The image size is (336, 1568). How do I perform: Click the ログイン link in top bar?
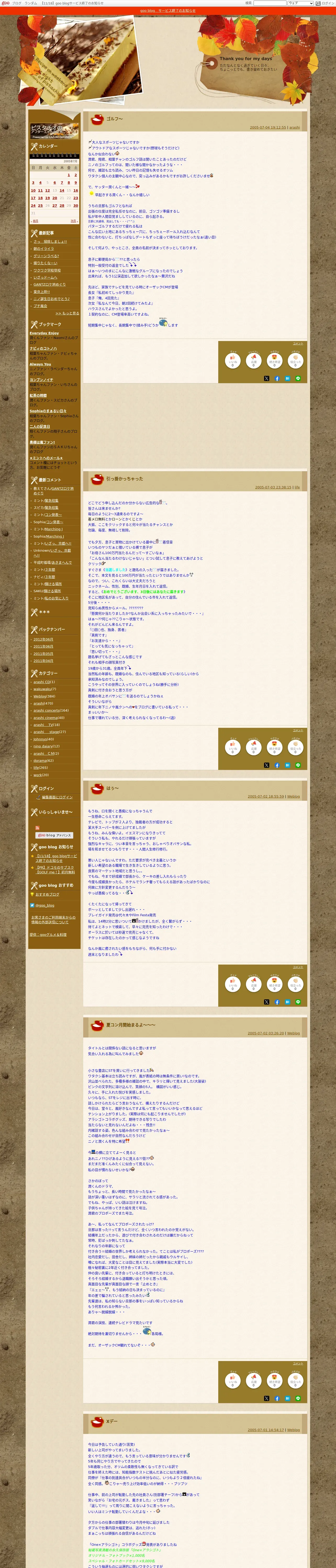click(328, 3)
